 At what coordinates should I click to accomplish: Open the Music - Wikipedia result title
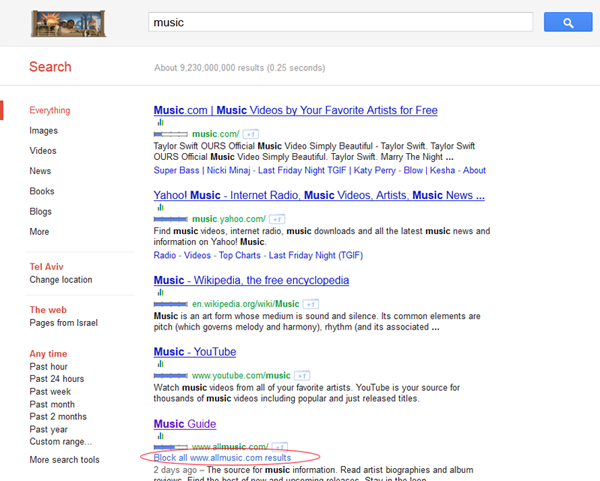pos(251,281)
